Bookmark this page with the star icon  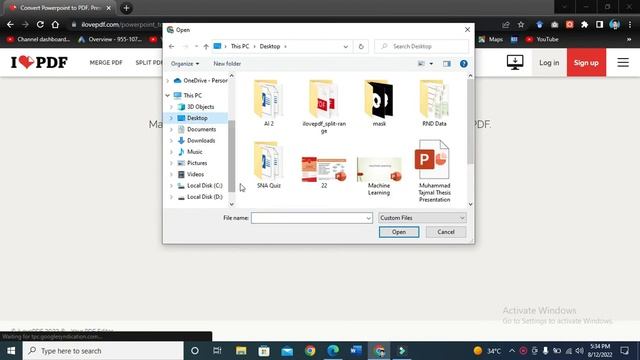pyautogui.click(x=521, y=24)
